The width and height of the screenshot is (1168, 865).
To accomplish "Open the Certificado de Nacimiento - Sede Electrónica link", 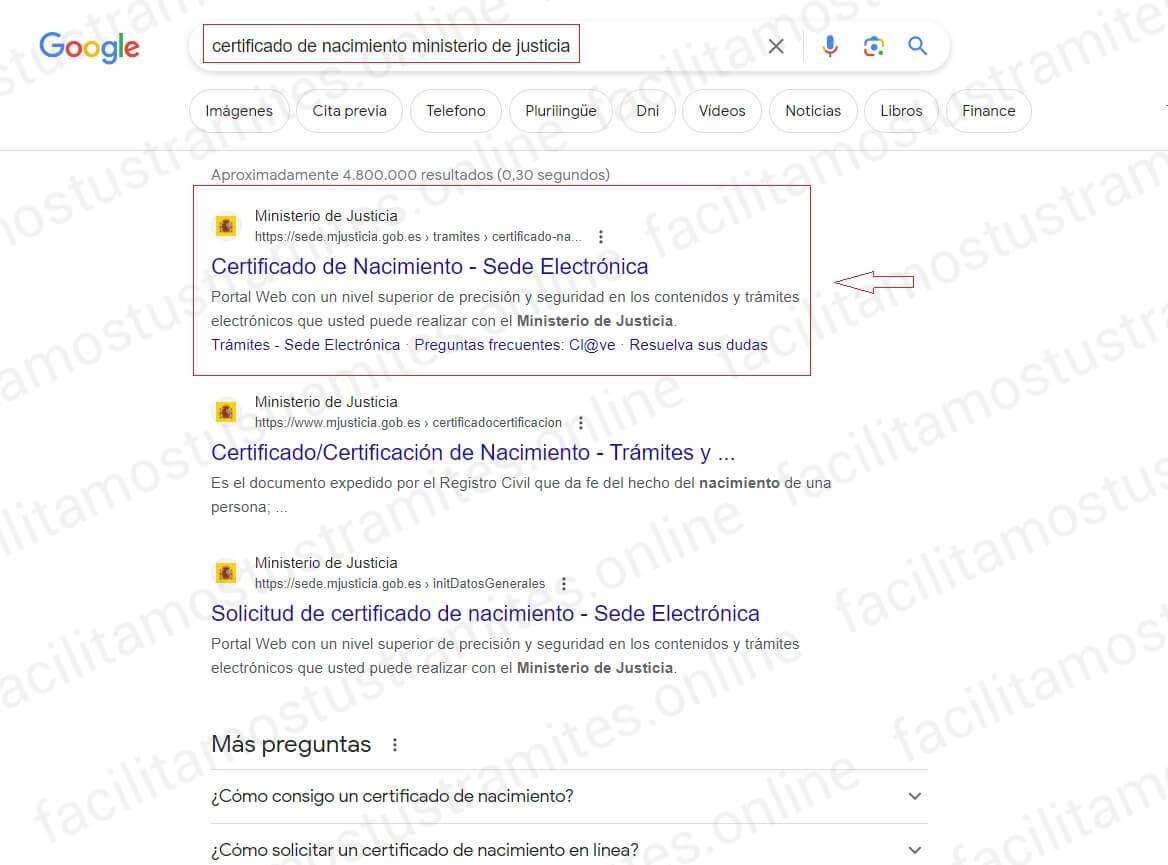I will pyautogui.click(x=430, y=266).
